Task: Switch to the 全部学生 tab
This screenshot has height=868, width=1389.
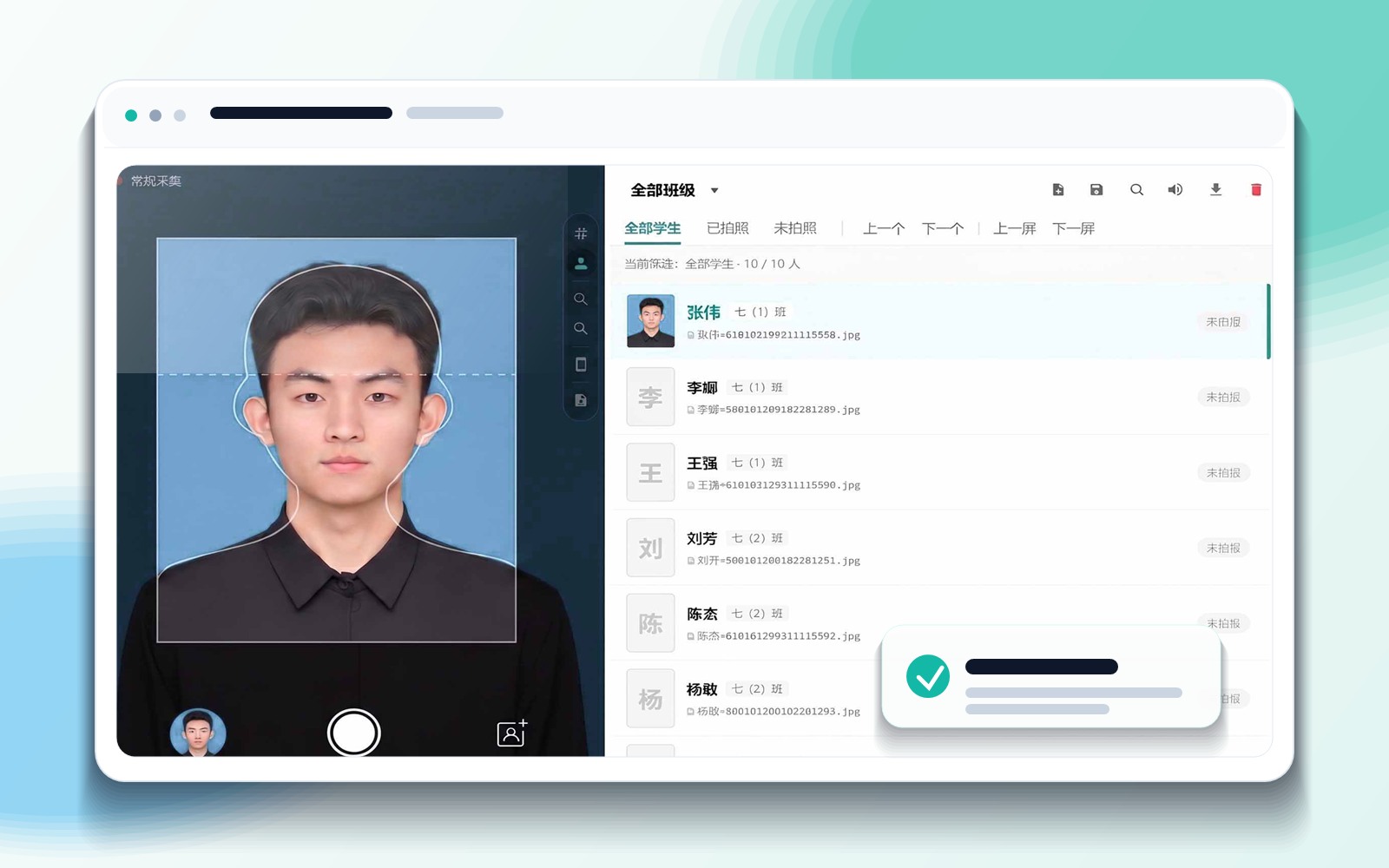Action: (653, 228)
